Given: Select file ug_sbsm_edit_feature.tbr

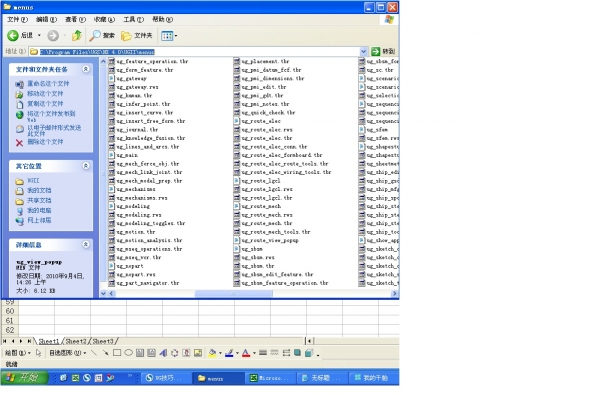Looking at the screenshot, I should point(277,274).
